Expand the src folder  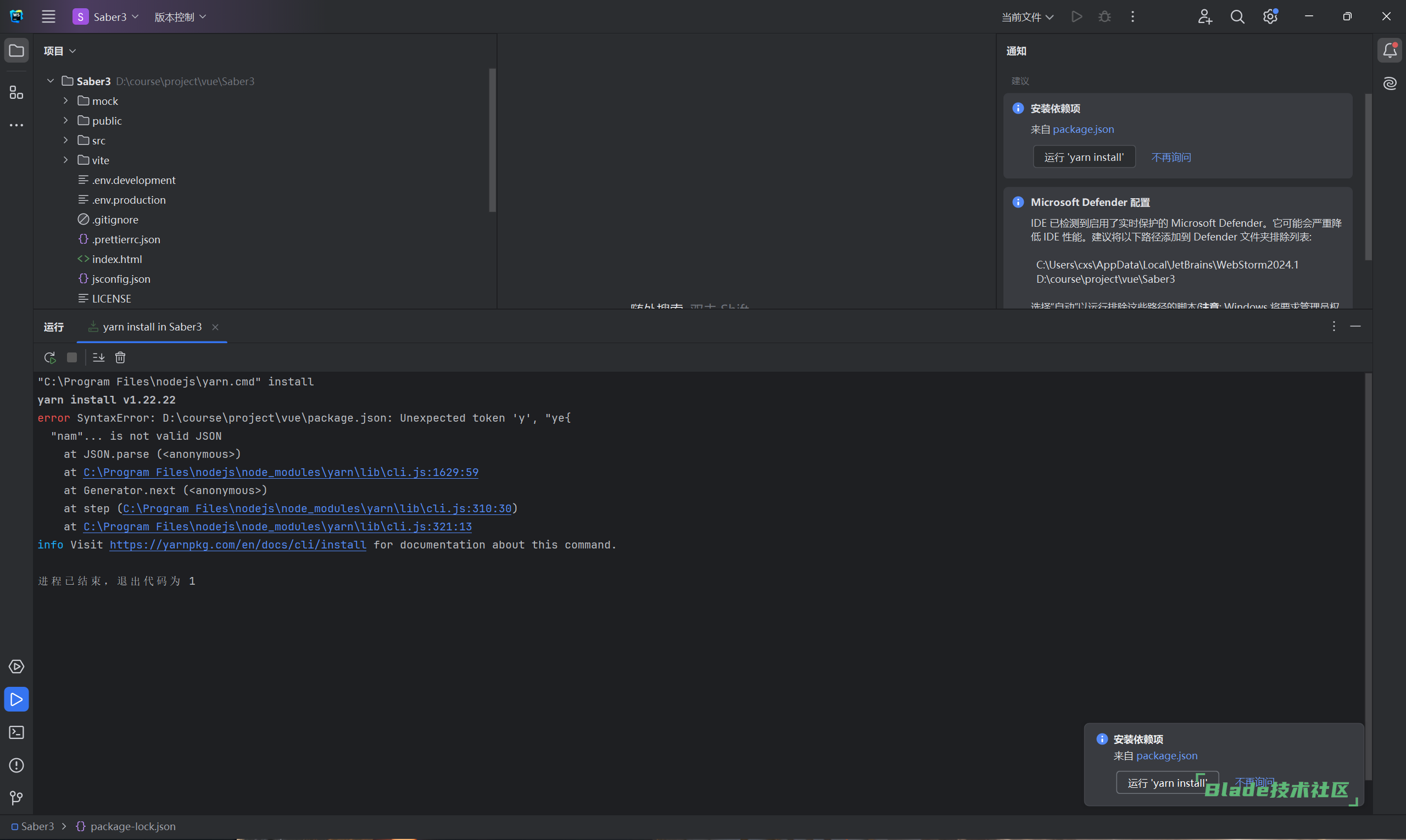click(66, 141)
